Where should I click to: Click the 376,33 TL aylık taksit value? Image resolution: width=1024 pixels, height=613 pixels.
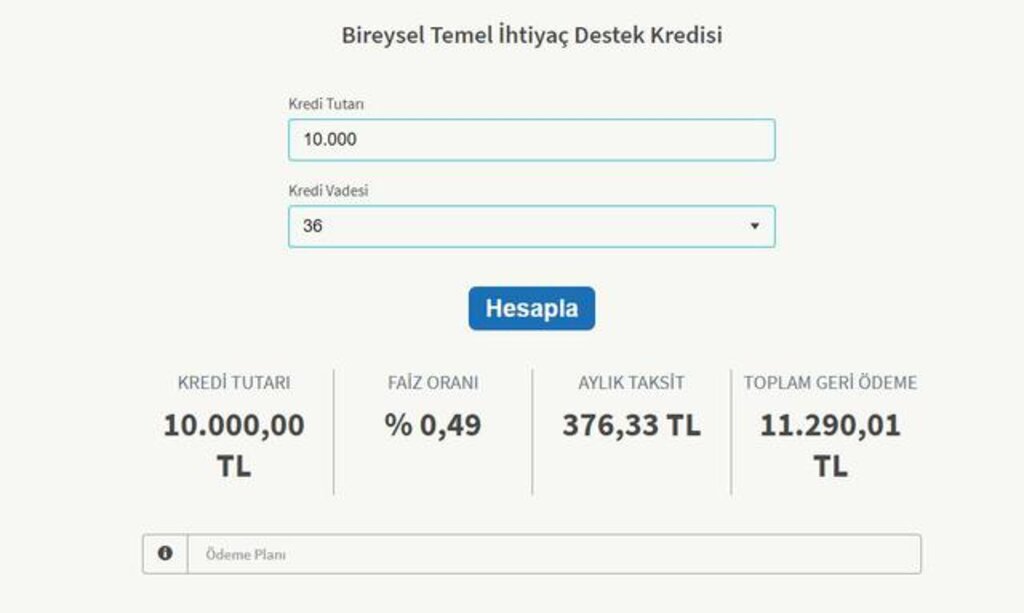(632, 425)
